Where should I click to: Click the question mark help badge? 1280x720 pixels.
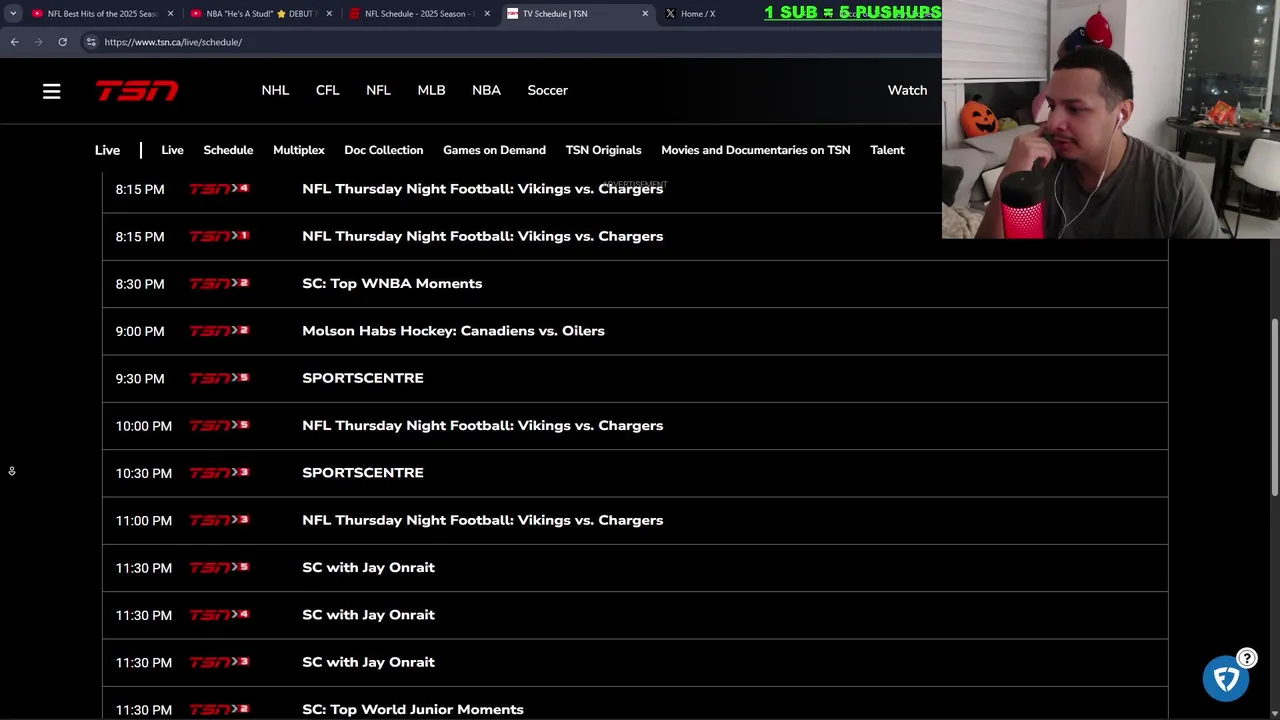(x=1247, y=658)
